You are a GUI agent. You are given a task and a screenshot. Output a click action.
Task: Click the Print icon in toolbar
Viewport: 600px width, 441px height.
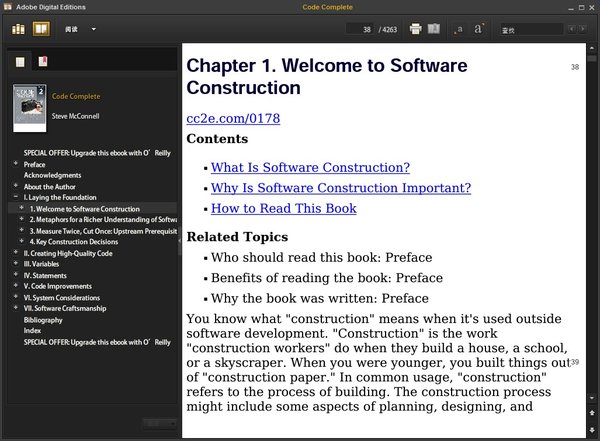click(x=415, y=29)
